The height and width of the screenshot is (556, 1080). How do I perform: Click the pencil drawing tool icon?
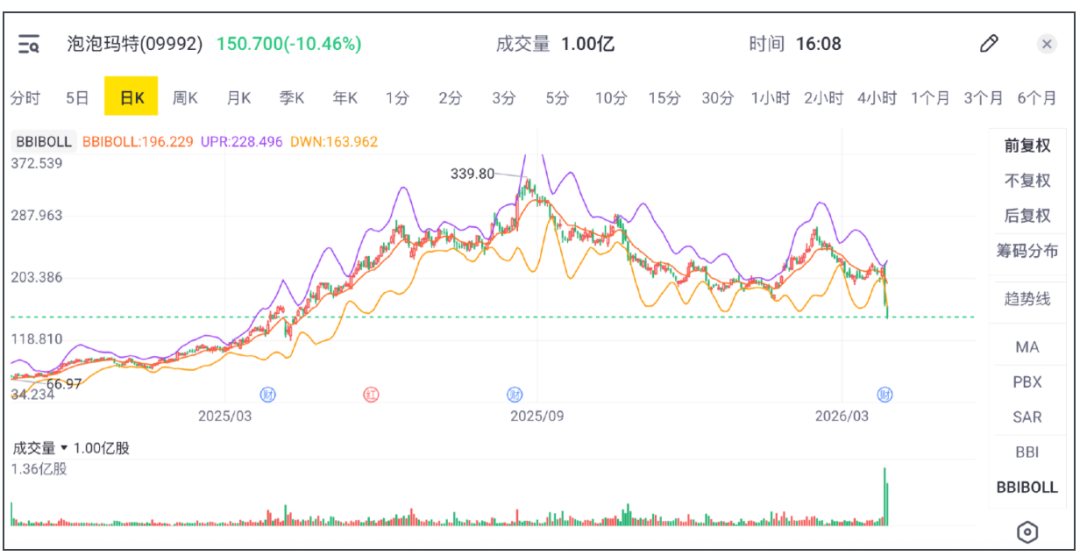coord(988,43)
